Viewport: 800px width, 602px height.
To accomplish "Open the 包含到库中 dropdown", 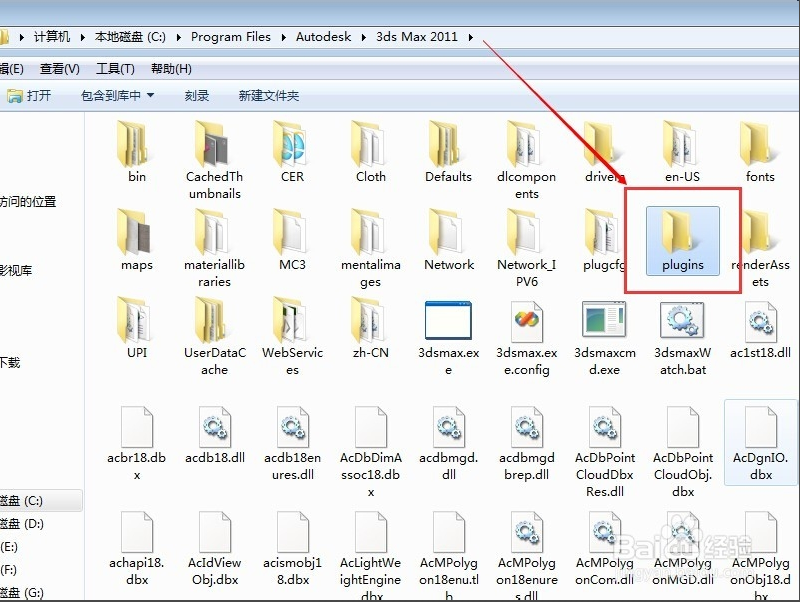I will point(117,95).
